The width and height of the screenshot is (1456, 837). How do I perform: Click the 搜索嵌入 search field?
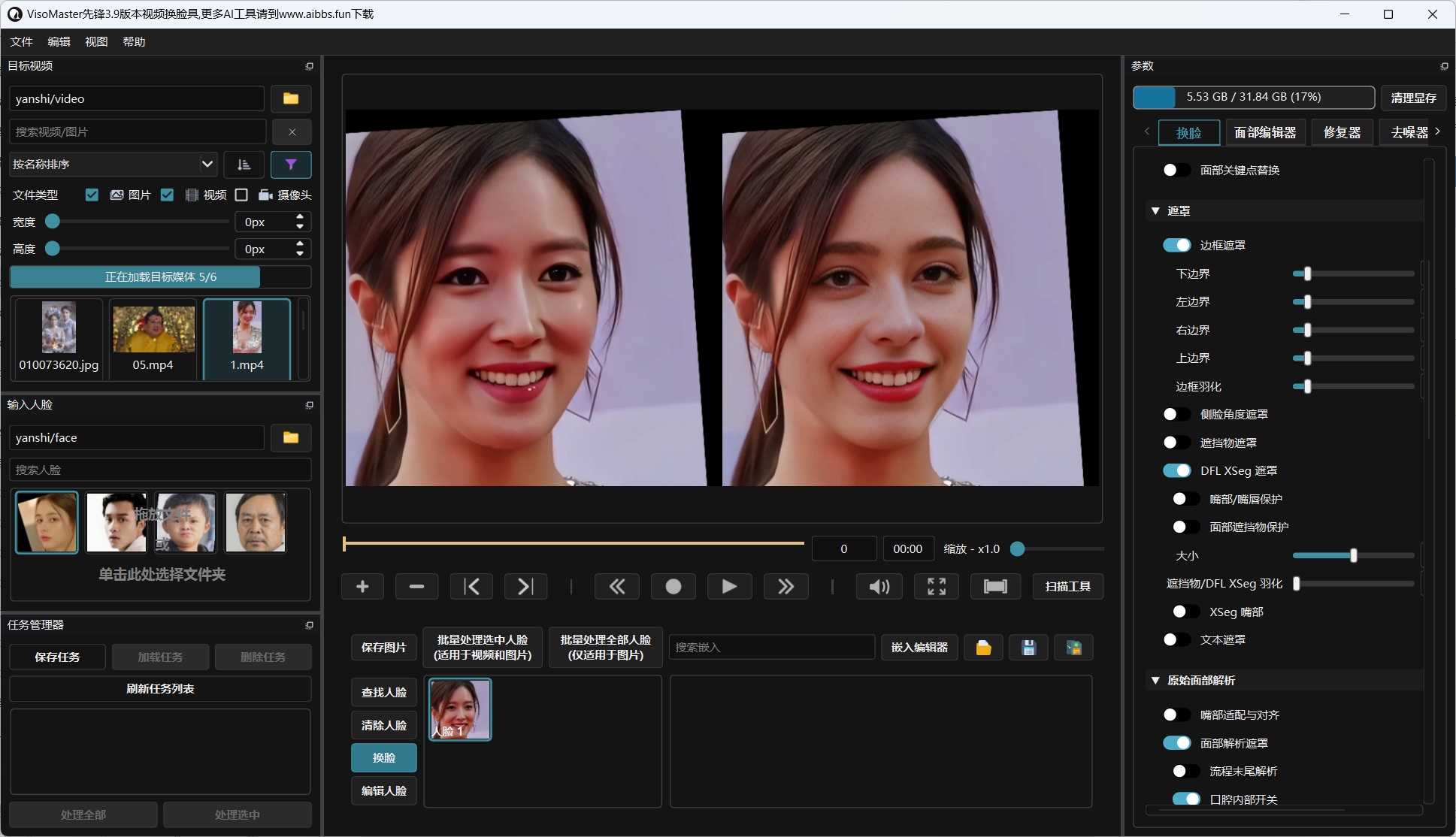[x=772, y=648]
